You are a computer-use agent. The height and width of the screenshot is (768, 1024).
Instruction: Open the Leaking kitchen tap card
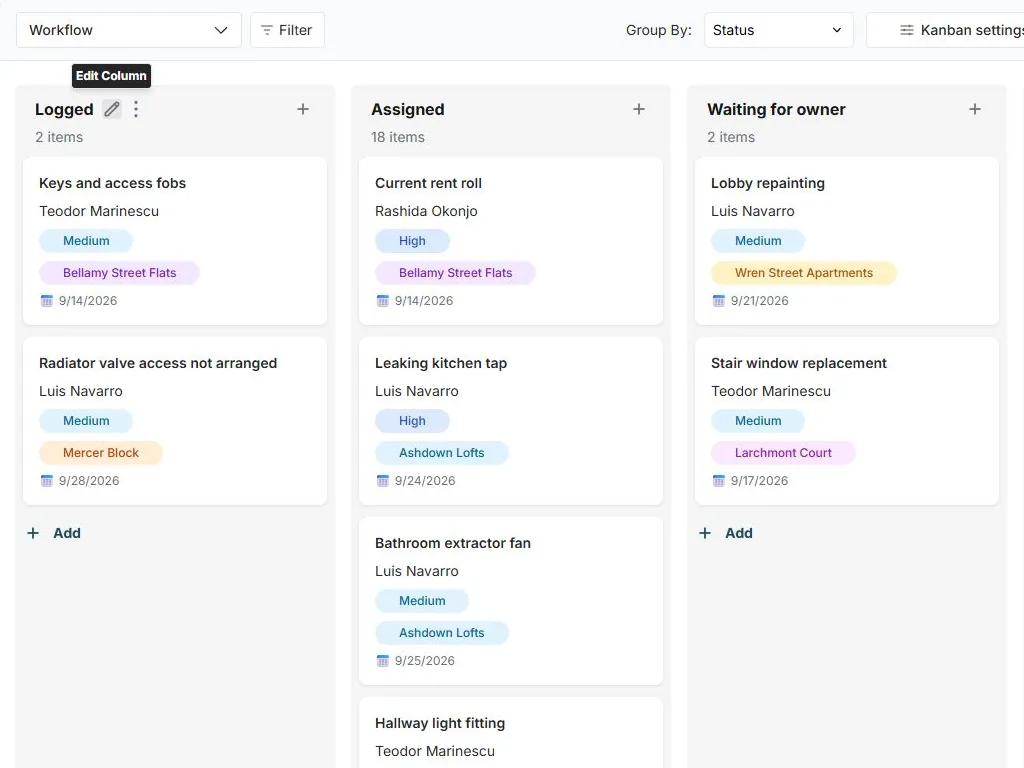coord(511,421)
